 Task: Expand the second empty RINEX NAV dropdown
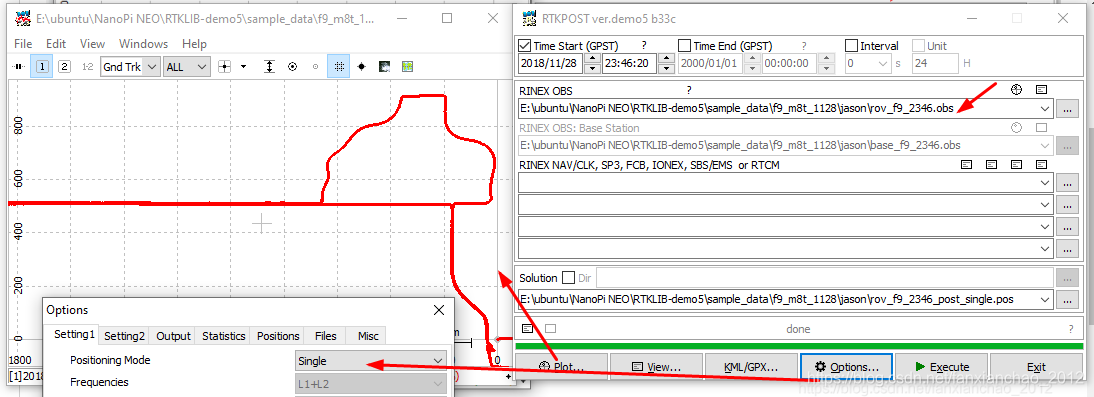tap(1044, 204)
